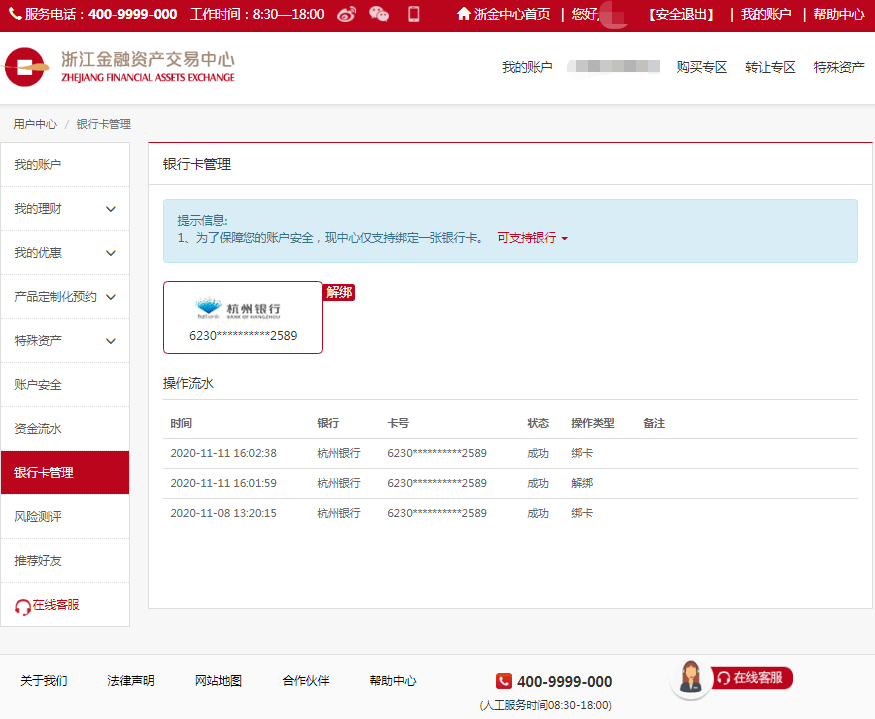Click the 银行 column header
This screenshot has width=875, height=719.
(x=328, y=423)
